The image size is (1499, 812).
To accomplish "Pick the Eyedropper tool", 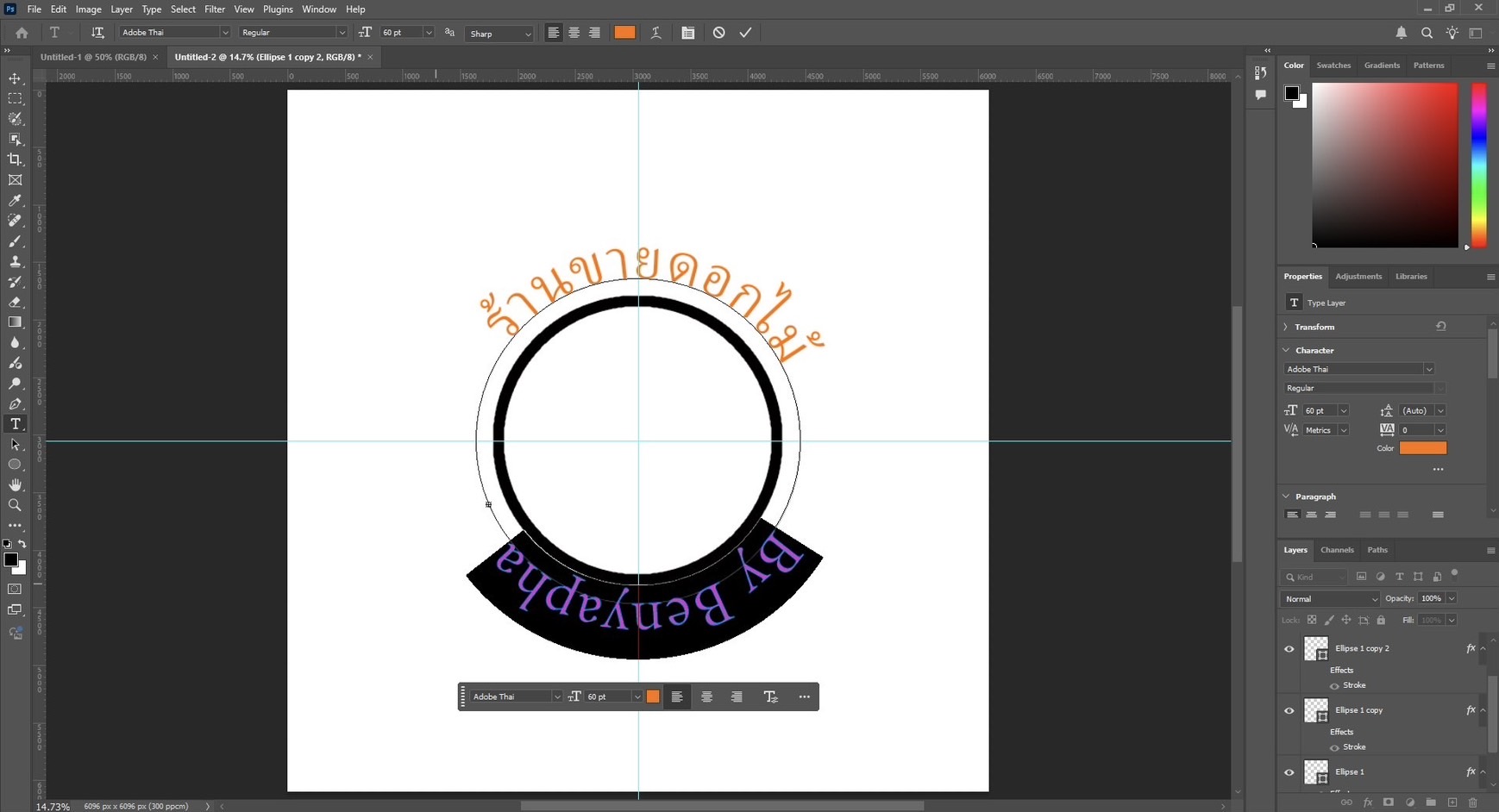I will pyautogui.click(x=15, y=201).
